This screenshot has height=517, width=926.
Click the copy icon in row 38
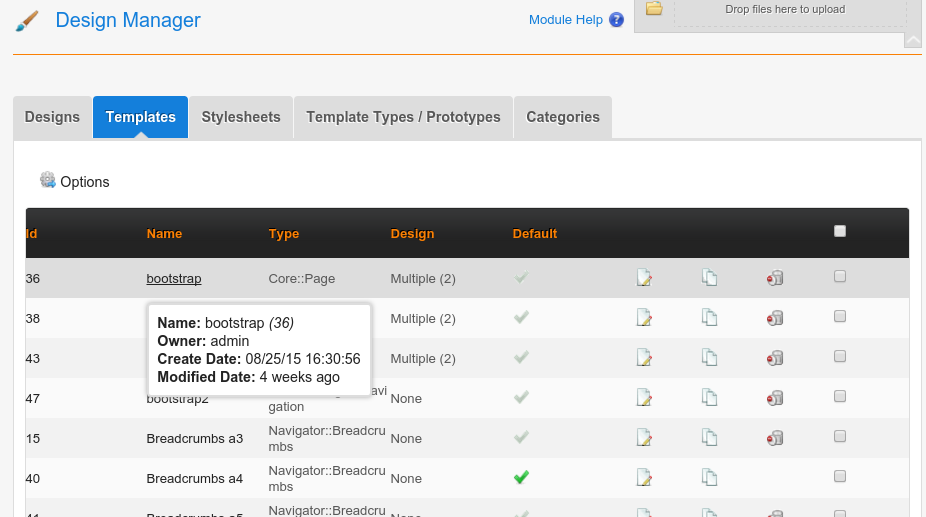tap(709, 318)
